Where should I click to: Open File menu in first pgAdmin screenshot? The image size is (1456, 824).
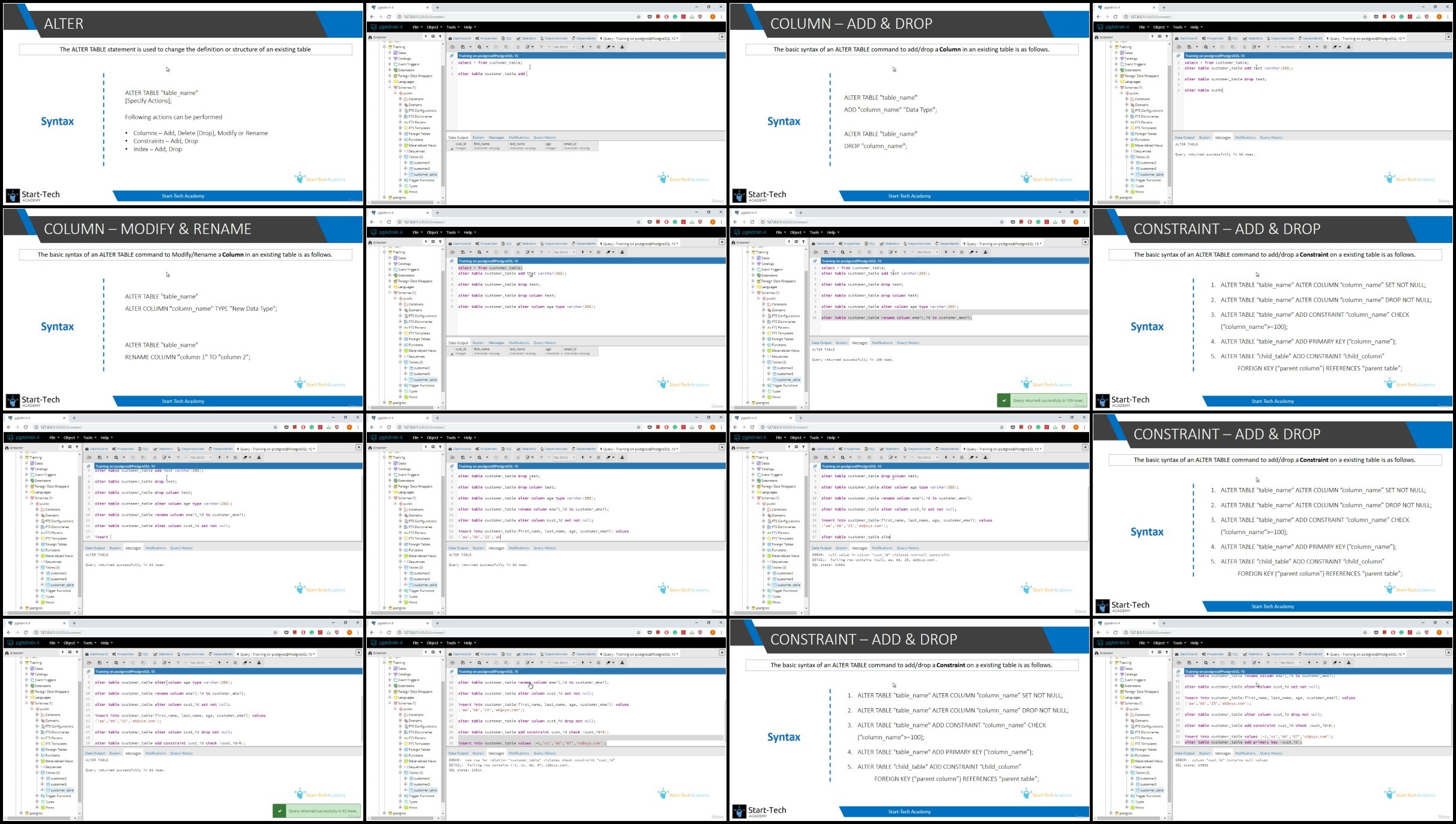[x=417, y=27]
